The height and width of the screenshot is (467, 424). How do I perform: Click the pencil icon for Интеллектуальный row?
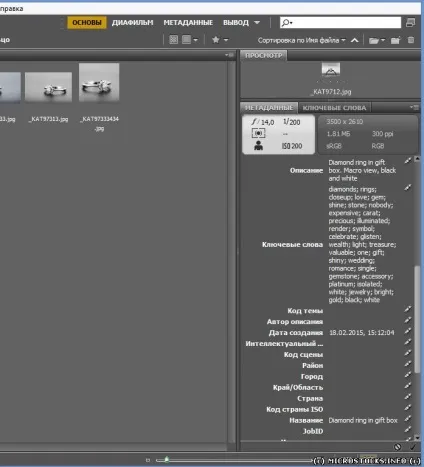tap(408, 342)
